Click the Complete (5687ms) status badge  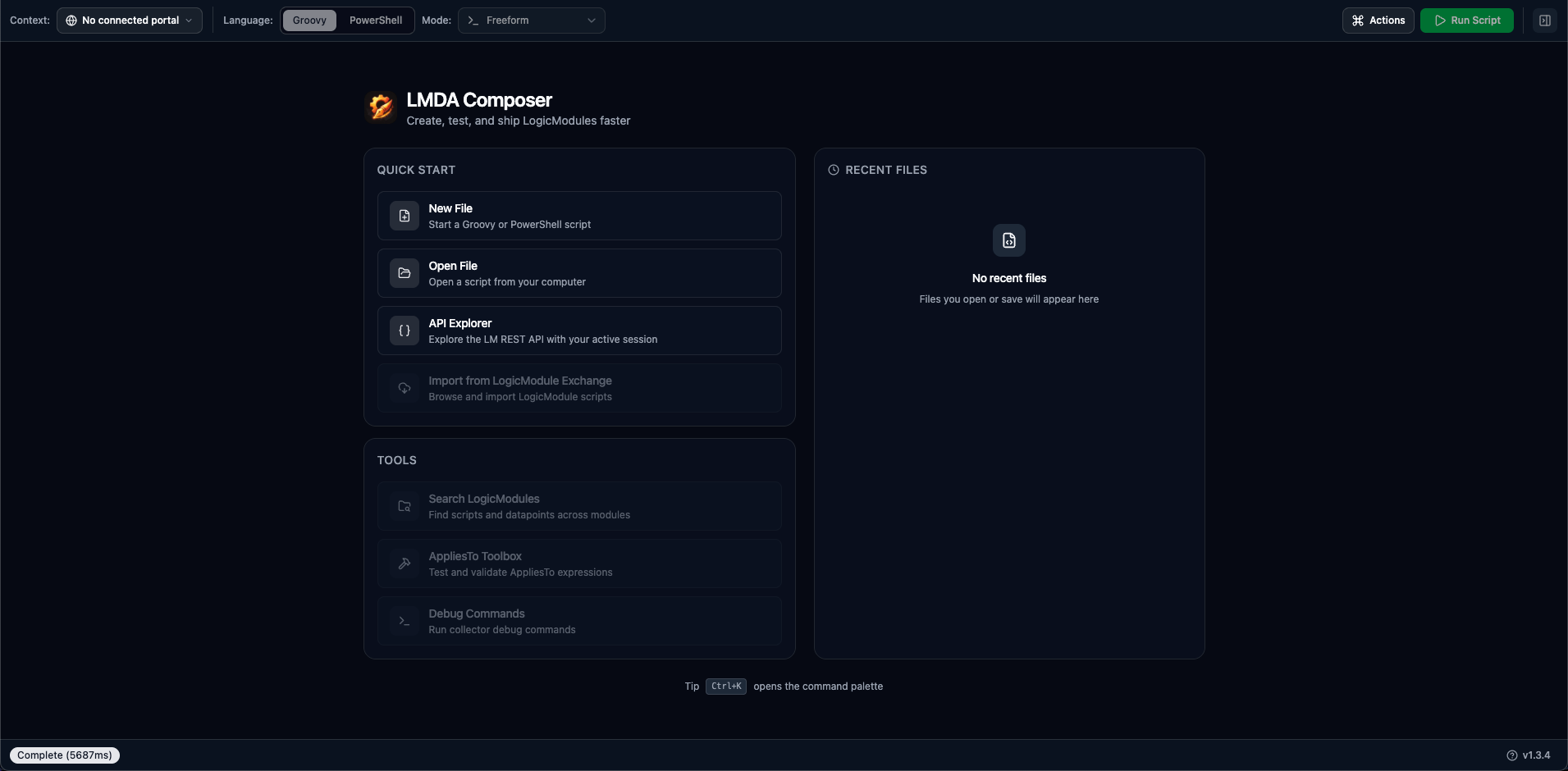click(65, 755)
